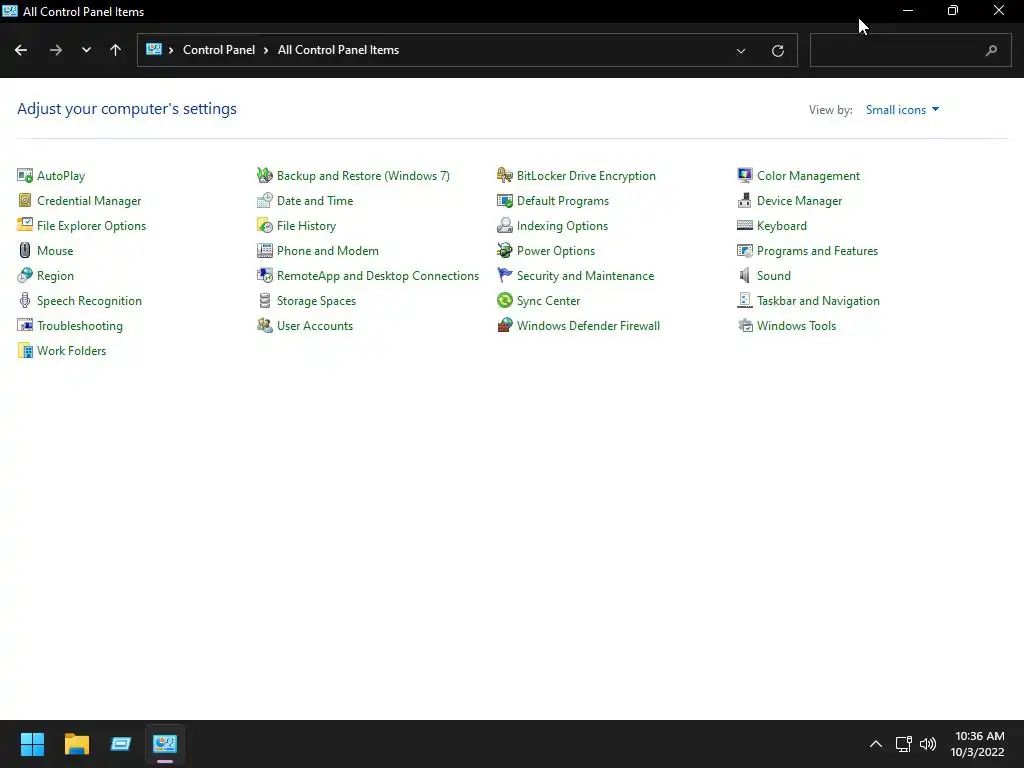The image size is (1024, 768).
Task: Open the Troubleshooting link
Action: pos(80,325)
